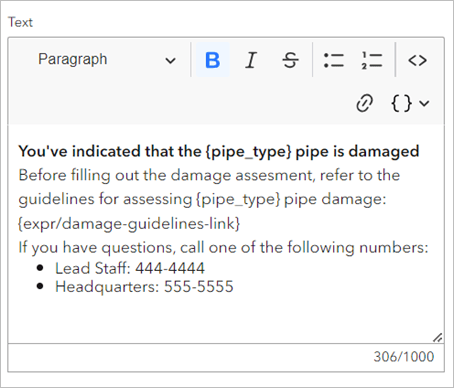Apply italic formatting
454x388 pixels.
coord(251,60)
